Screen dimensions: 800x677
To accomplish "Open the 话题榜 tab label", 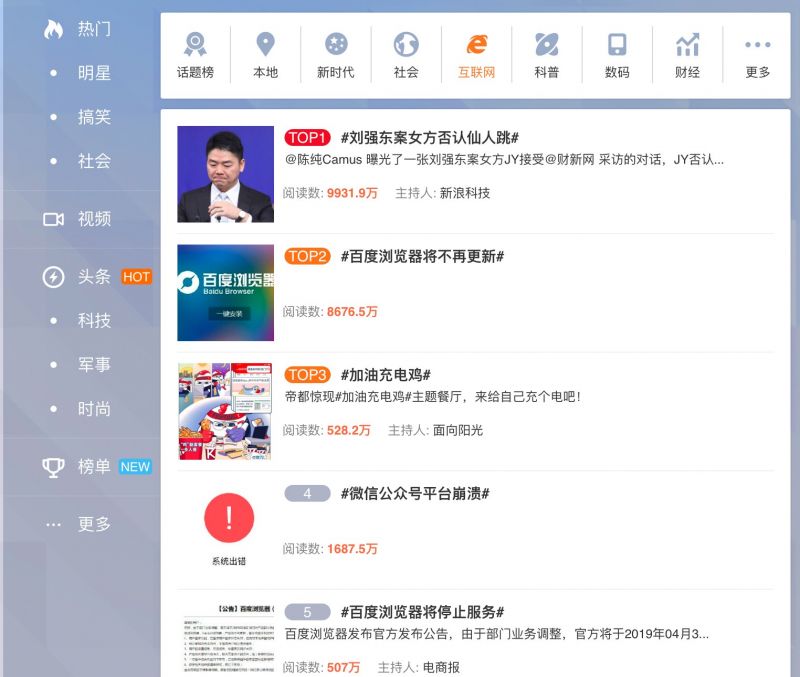I will pos(195,72).
